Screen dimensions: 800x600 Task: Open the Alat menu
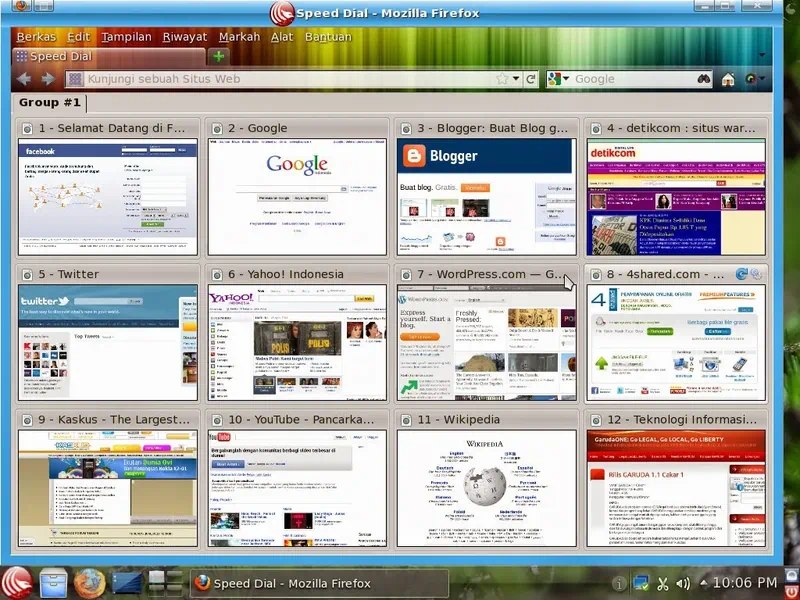(282, 37)
